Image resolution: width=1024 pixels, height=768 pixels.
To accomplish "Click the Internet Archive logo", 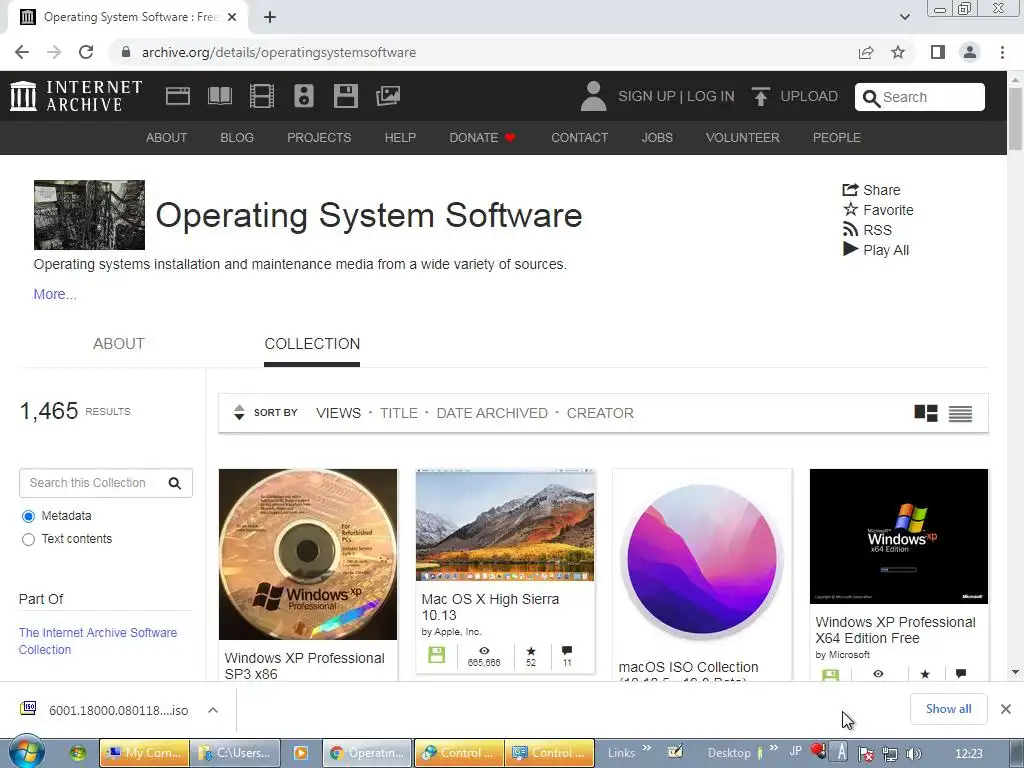I will [x=76, y=96].
